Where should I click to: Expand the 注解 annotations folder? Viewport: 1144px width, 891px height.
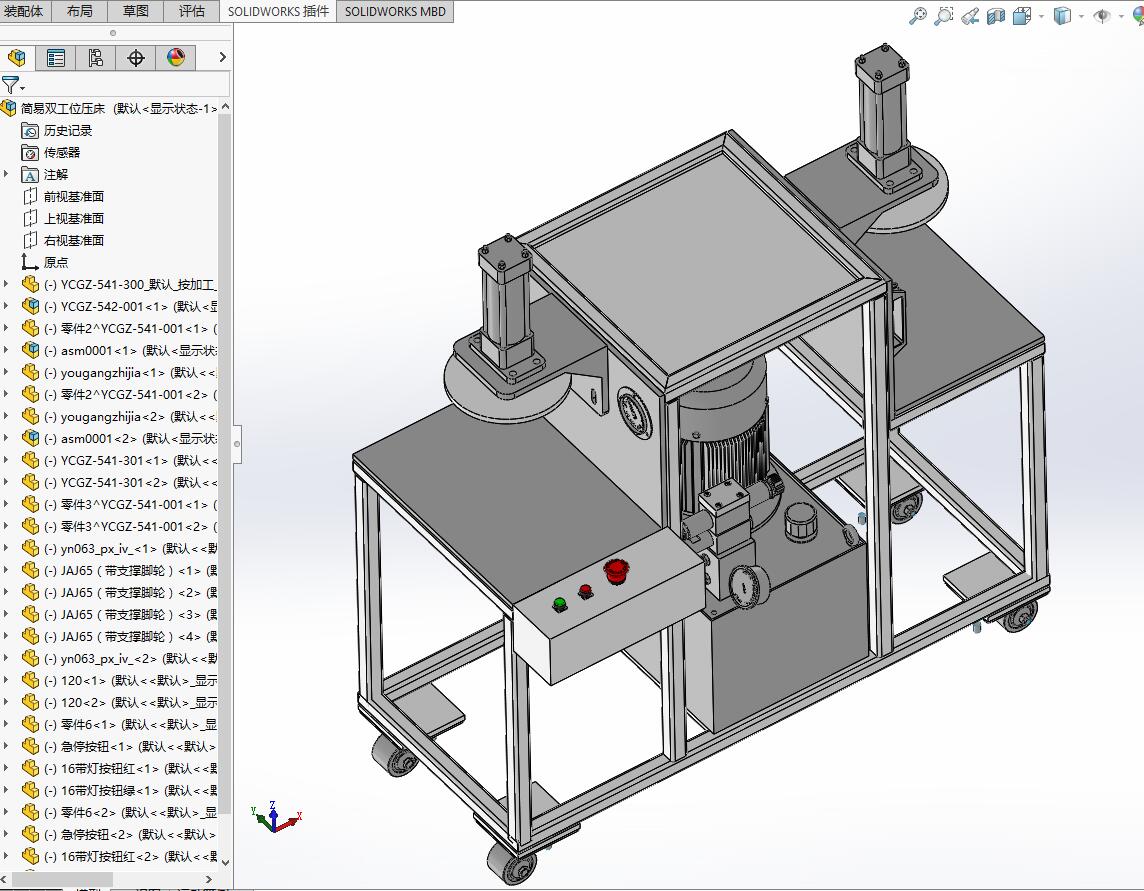pyautogui.click(x=6, y=174)
